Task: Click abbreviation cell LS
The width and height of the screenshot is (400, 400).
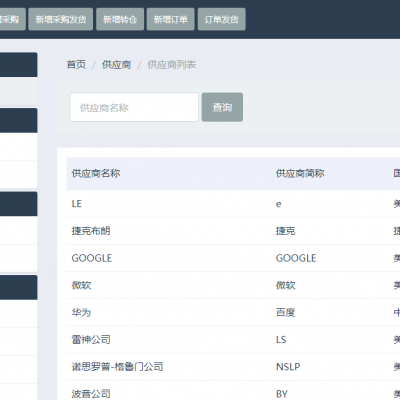Action: (x=281, y=340)
